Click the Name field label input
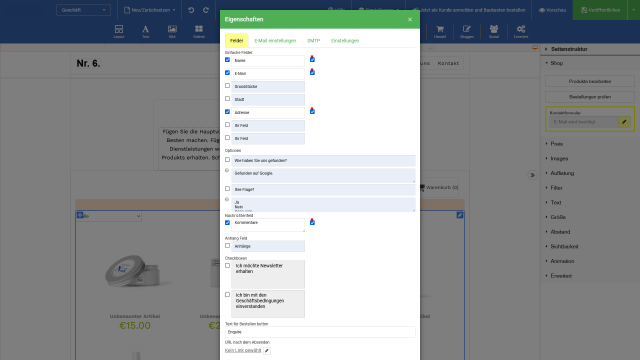 [x=268, y=60]
